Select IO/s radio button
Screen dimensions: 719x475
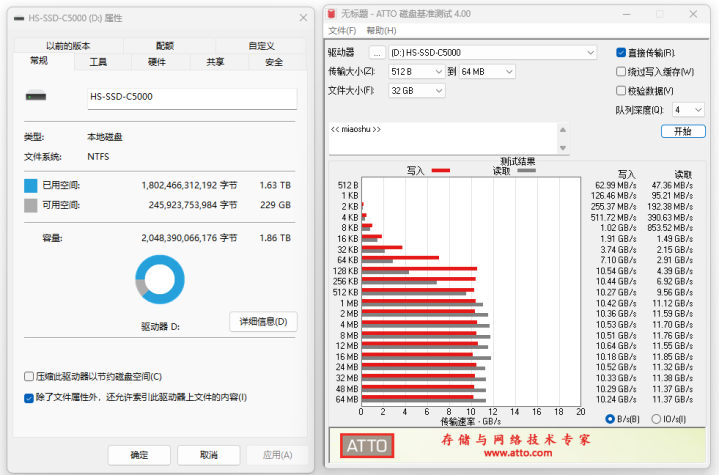coord(656,419)
